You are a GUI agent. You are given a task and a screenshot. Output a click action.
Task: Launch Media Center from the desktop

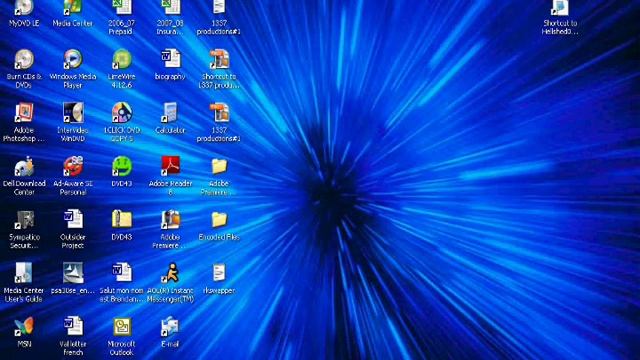[73, 8]
